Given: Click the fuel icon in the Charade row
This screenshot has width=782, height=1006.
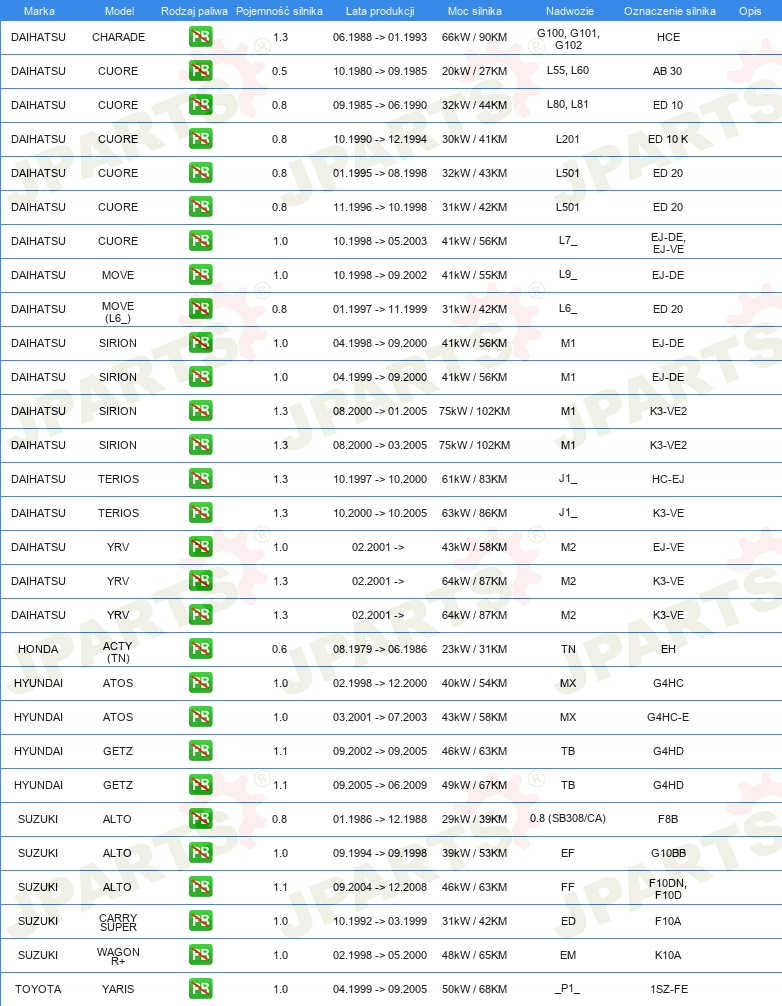Looking at the screenshot, I should coord(201,37).
